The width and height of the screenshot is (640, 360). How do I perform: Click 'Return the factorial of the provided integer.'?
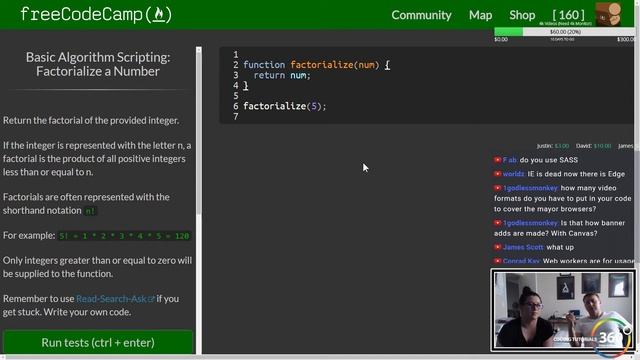pyautogui.click(x=91, y=120)
